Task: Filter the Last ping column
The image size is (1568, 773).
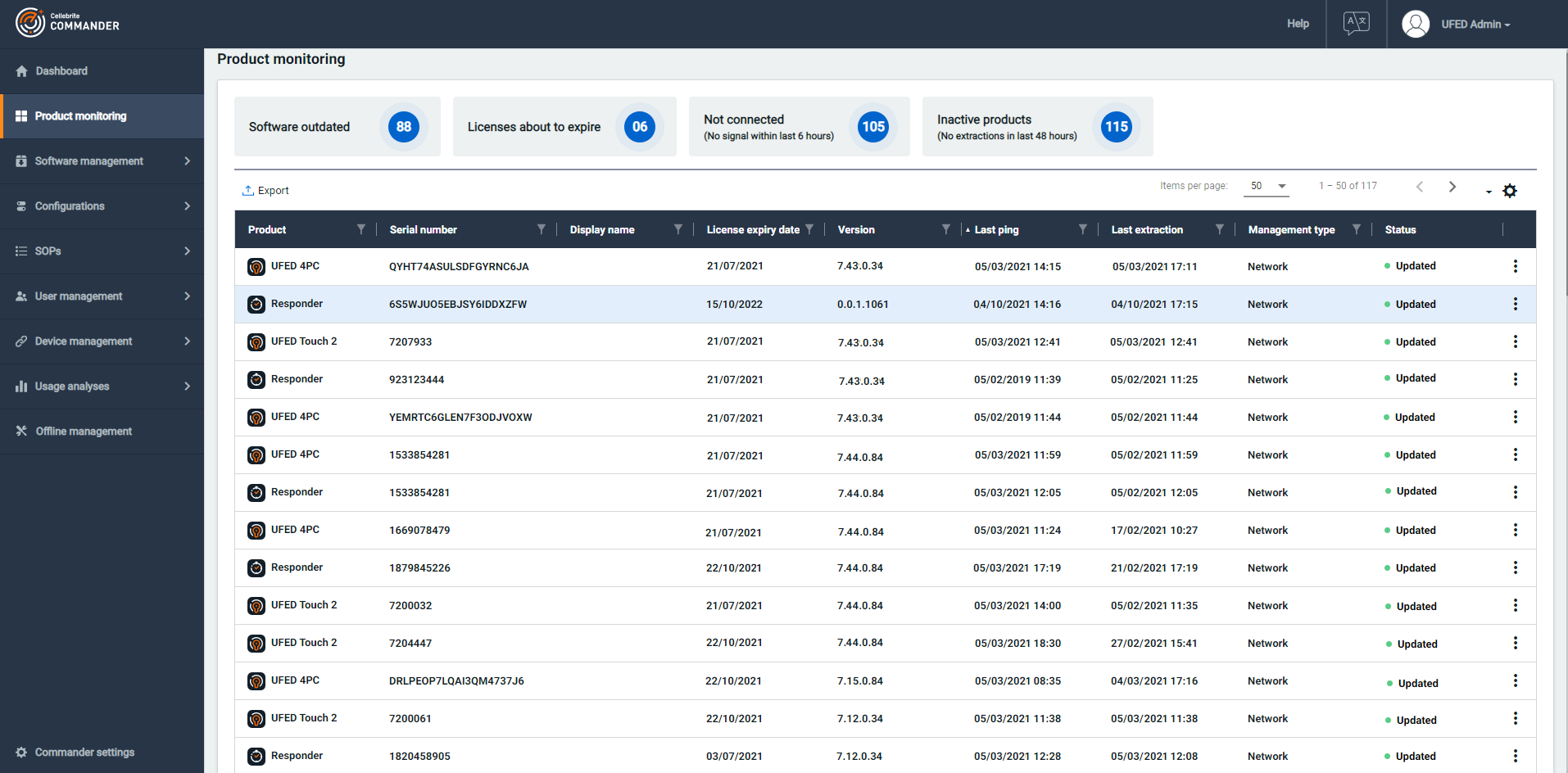Action: [1083, 229]
